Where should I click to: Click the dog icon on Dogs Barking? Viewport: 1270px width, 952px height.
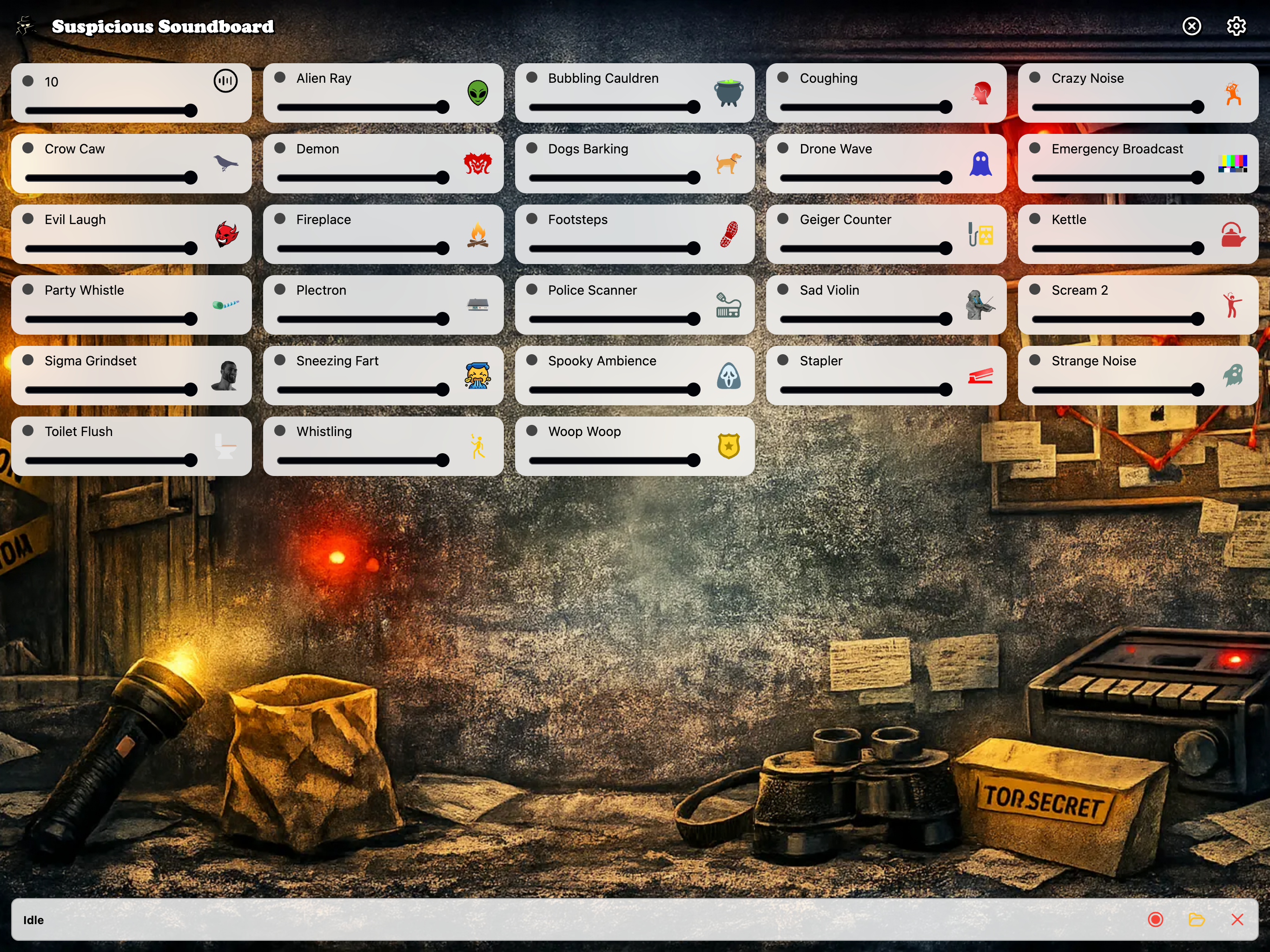(x=728, y=163)
